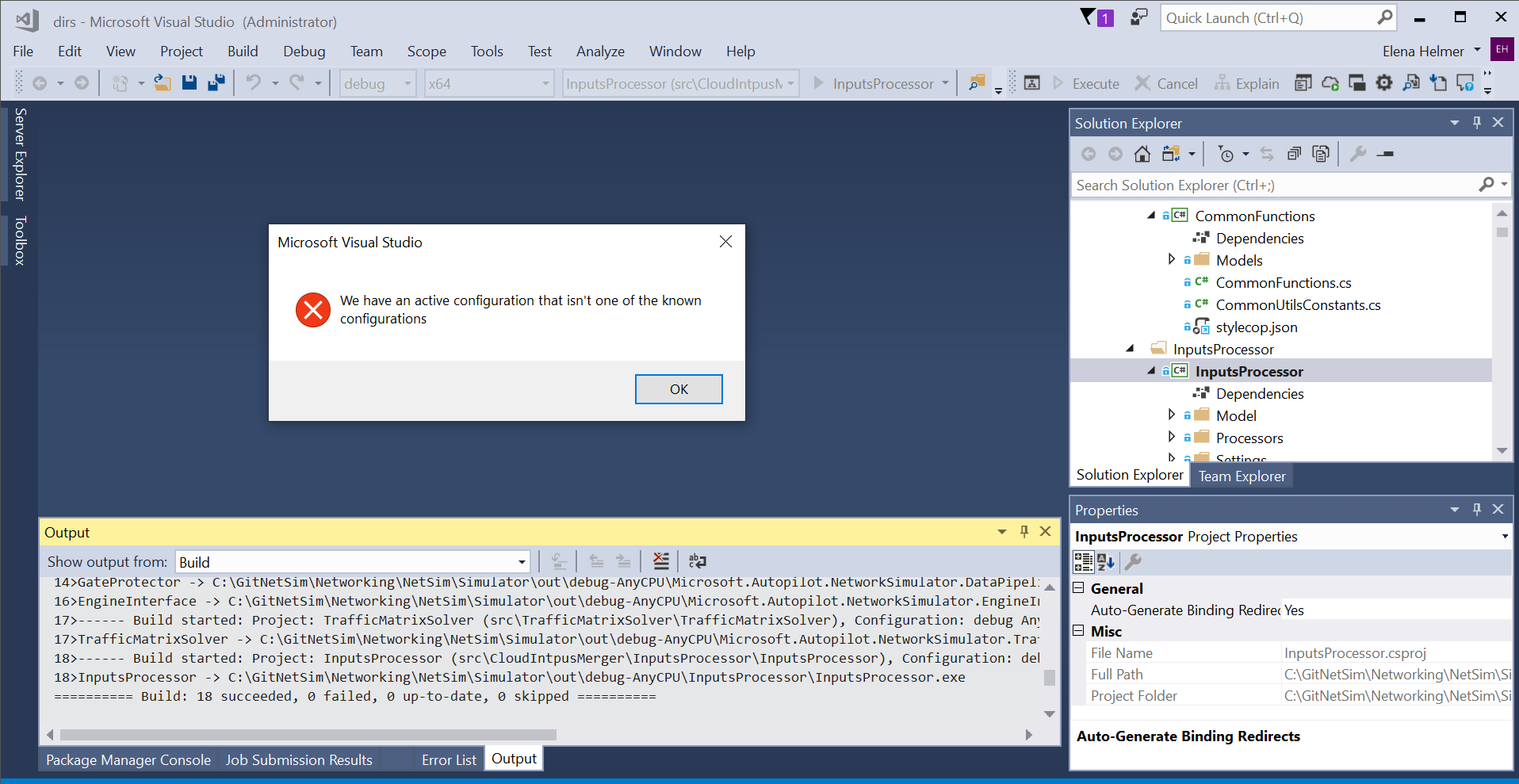Close the Microsoft Visual Studio error dialog
Image resolution: width=1519 pixels, height=784 pixels.
click(x=725, y=242)
